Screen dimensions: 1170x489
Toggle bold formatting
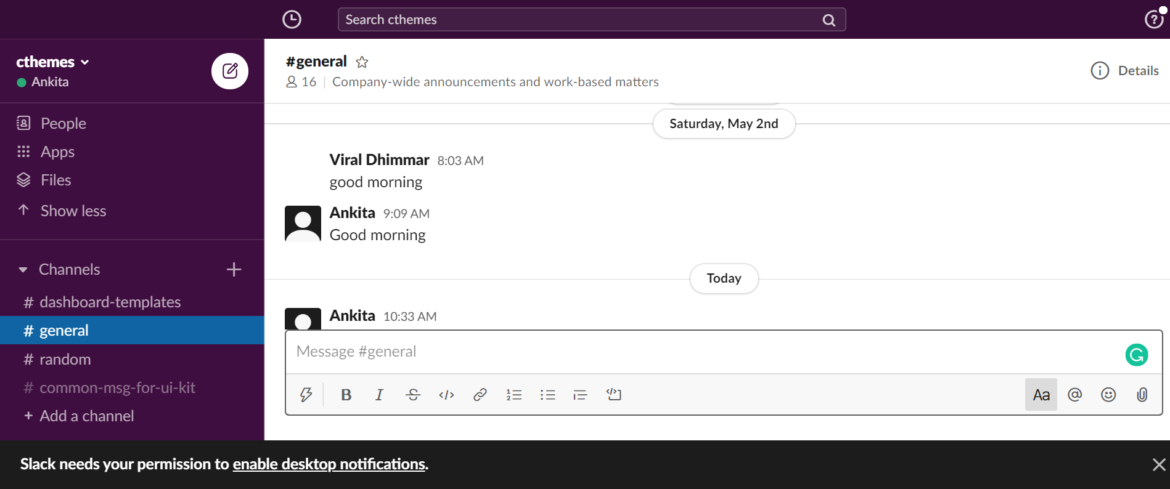coord(346,395)
